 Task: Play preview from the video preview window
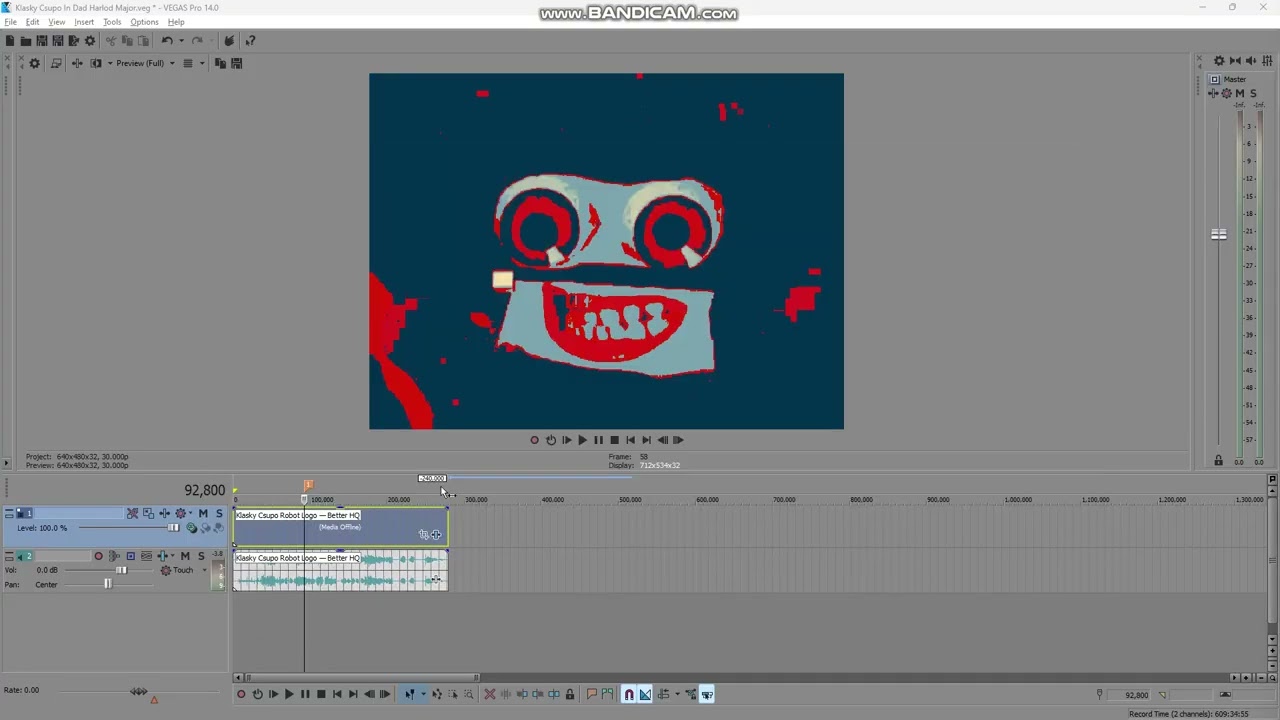tap(582, 440)
